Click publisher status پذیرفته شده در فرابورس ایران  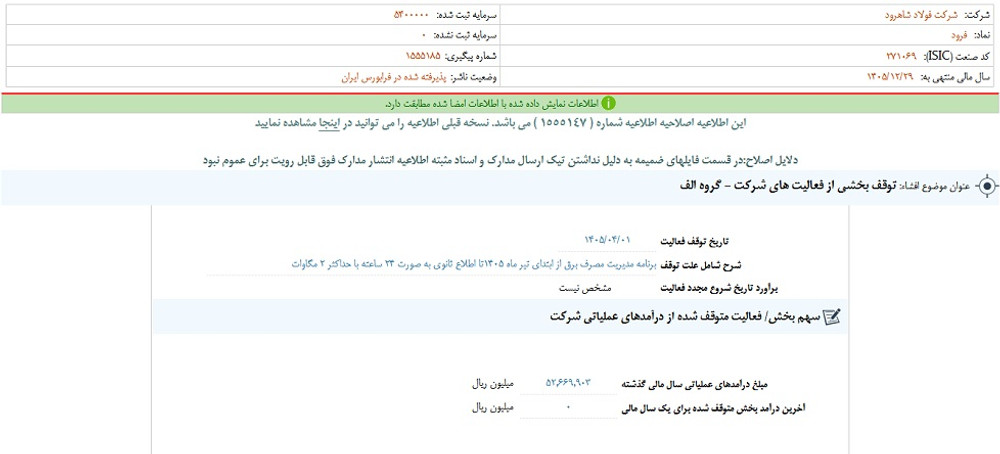393,77
